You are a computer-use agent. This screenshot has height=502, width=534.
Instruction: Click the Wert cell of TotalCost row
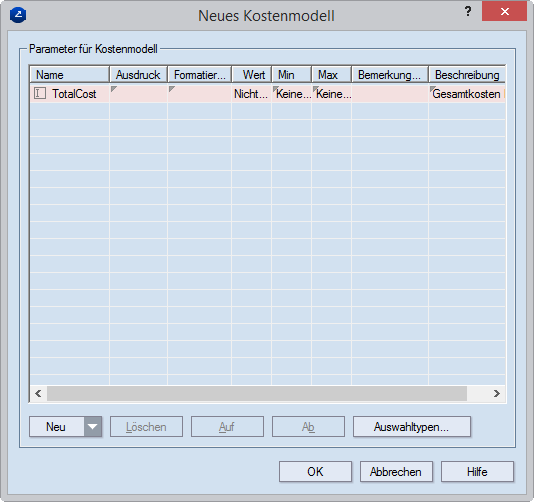click(251, 94)
